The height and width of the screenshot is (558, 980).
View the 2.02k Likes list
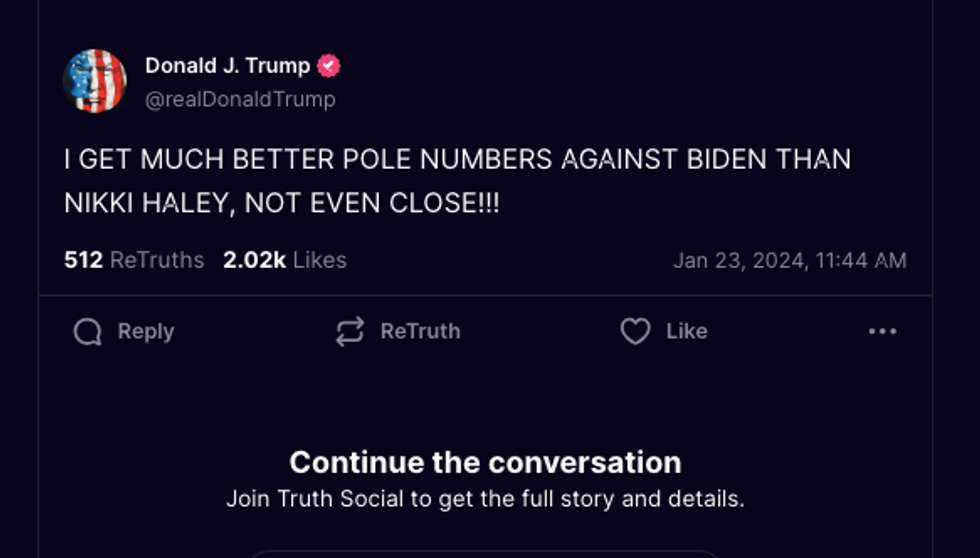pyautogui.click(x=285, y=260)
